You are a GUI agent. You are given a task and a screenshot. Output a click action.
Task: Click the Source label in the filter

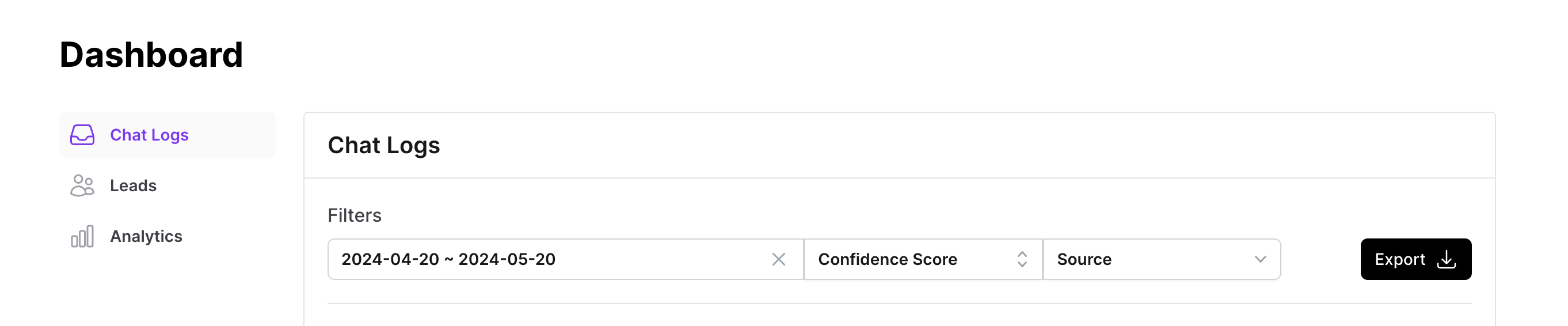coord(1084,259)
